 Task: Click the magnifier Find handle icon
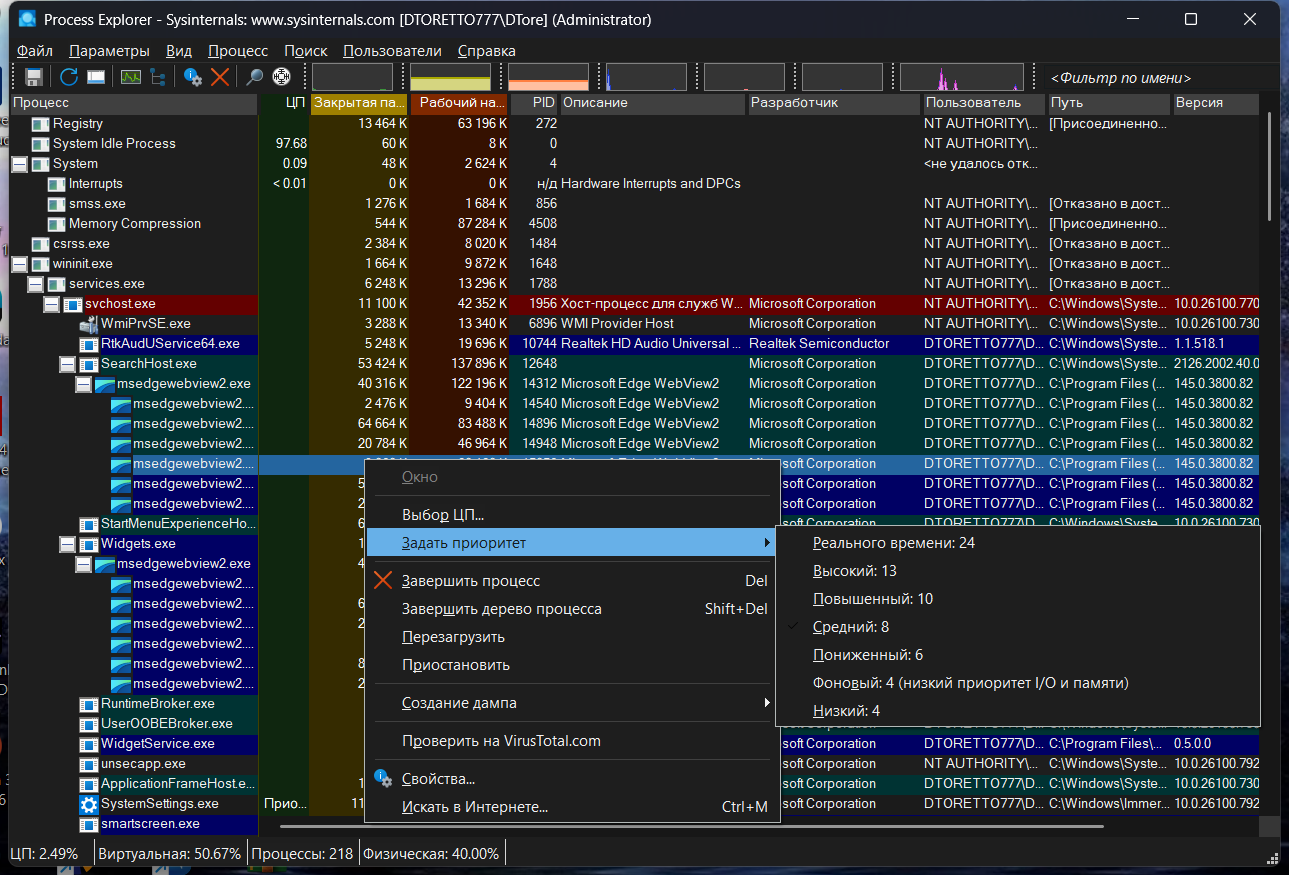(255, 77)
